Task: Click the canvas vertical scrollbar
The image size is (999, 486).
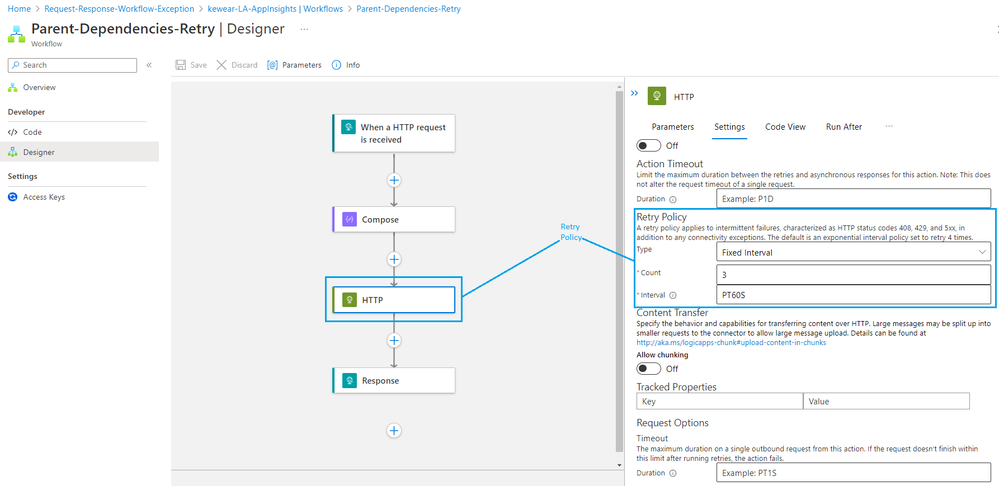Action: [619, 271]
